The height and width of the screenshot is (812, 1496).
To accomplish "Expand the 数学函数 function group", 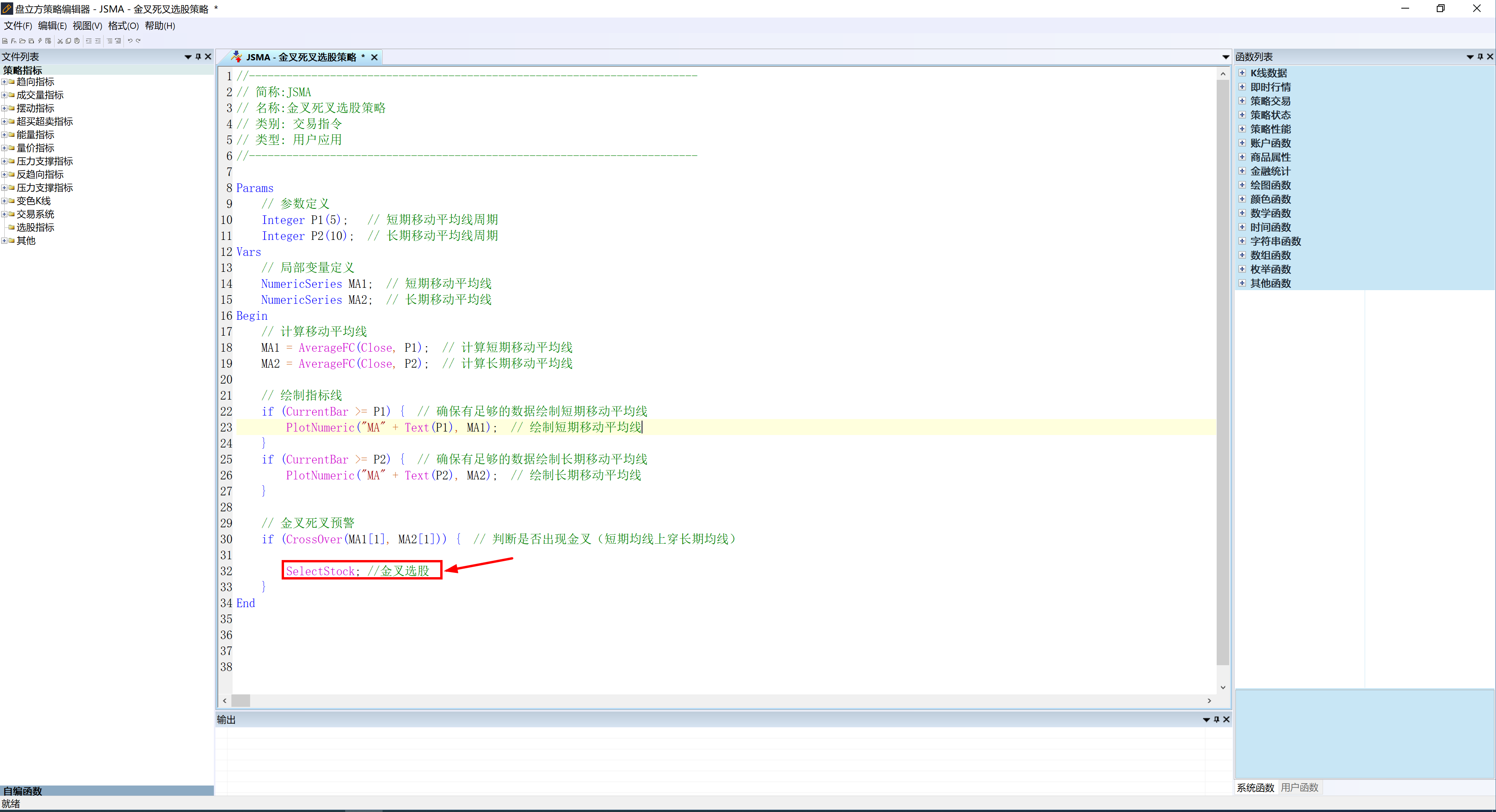I will click(x=1242, y=212).
